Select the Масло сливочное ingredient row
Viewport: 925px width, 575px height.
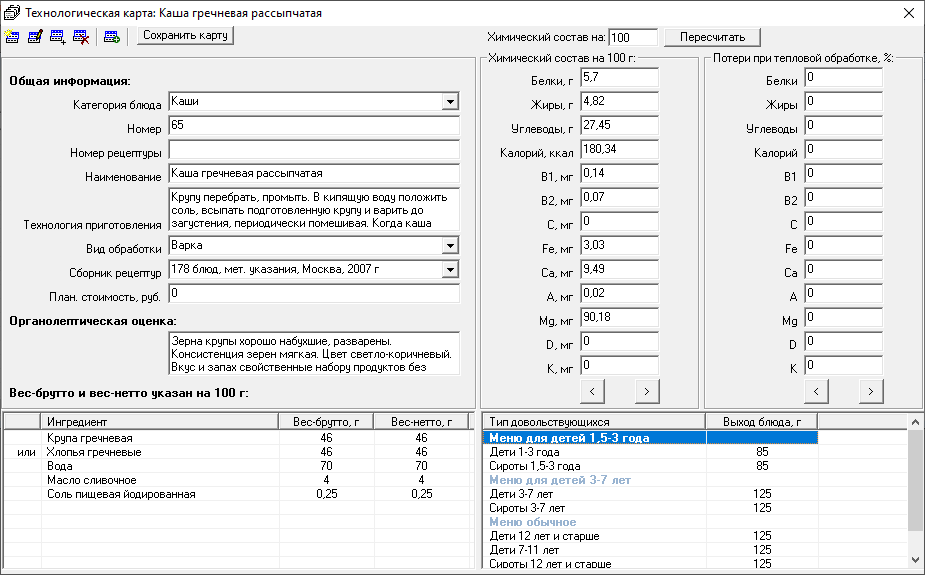[92, 480]
